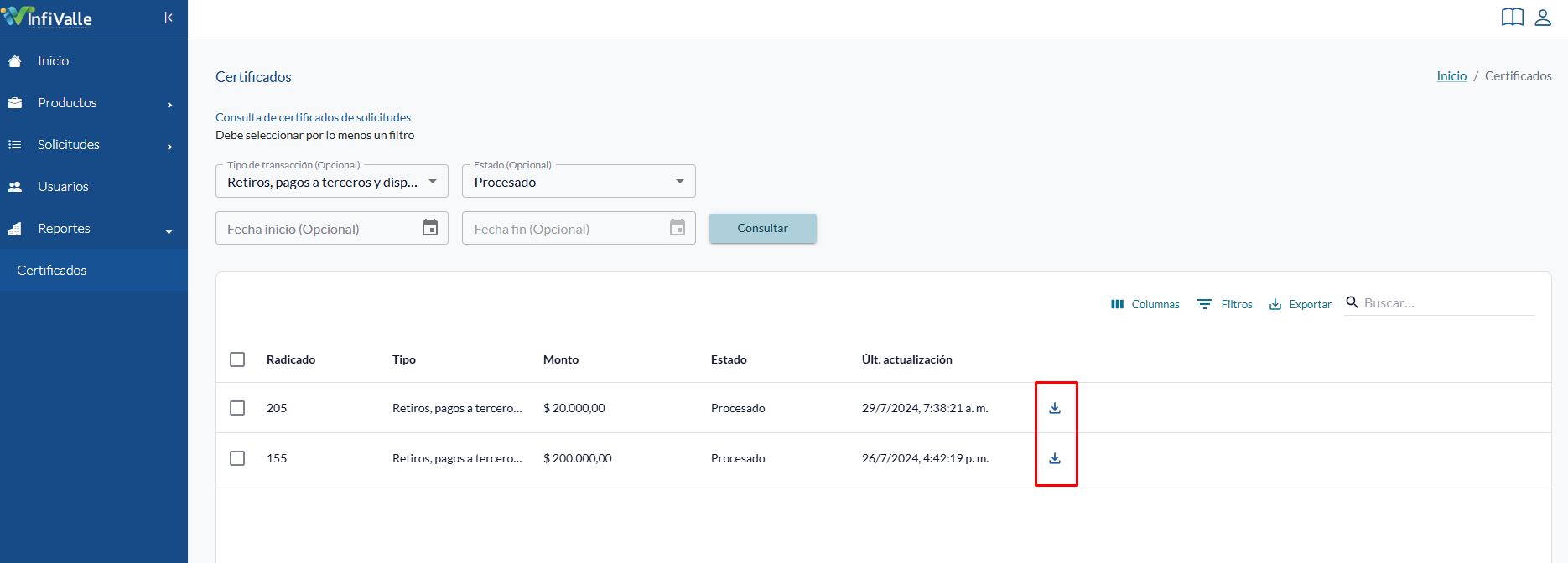Sort by the Monto column header

(561, 359)
